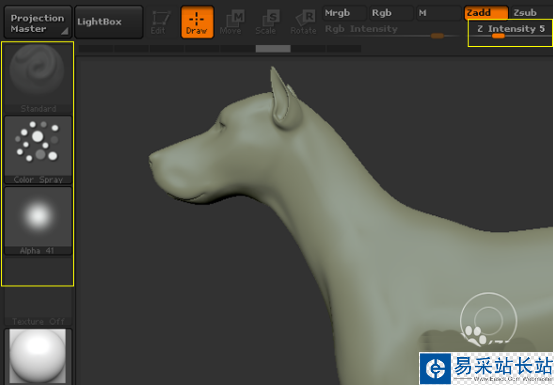The image size is (554, 385).
Task: Activate Edit mode
Action: coord(160,22)
